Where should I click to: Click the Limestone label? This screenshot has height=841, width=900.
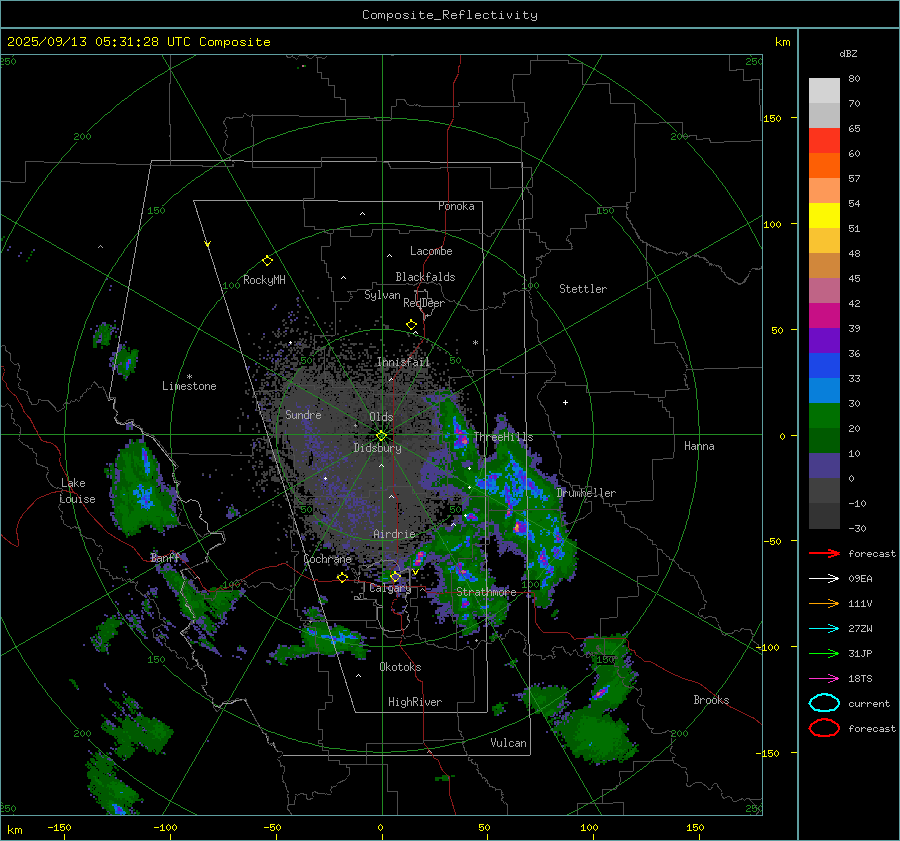pos(189,386)
